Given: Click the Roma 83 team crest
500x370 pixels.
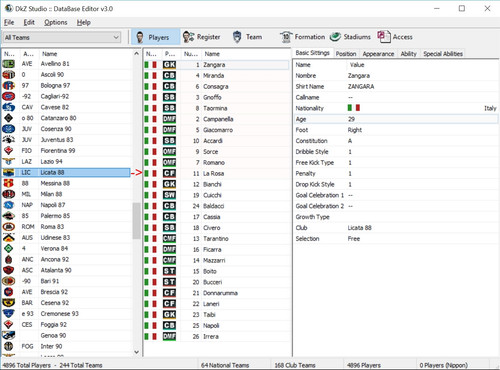Looking at the screenshot, I should pos(9,227).
